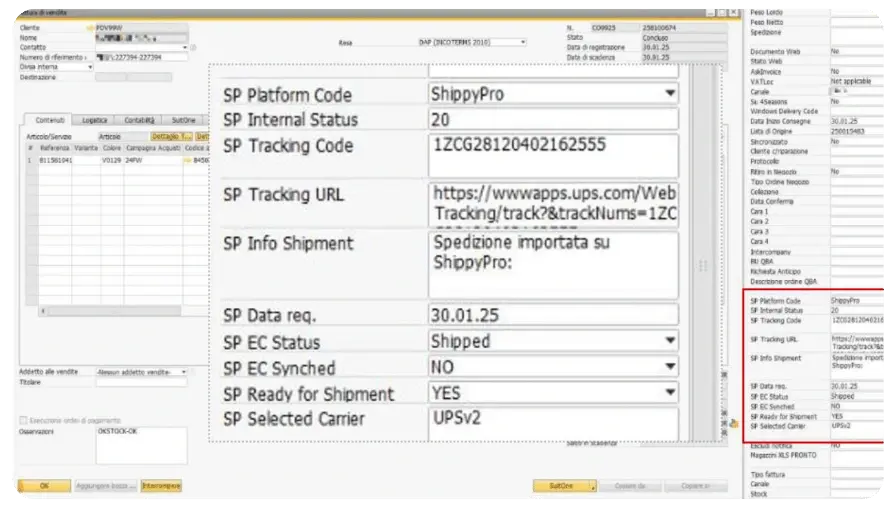Open the SP EC Status dropdown
894x510 pixels.
tap(670, 341)
